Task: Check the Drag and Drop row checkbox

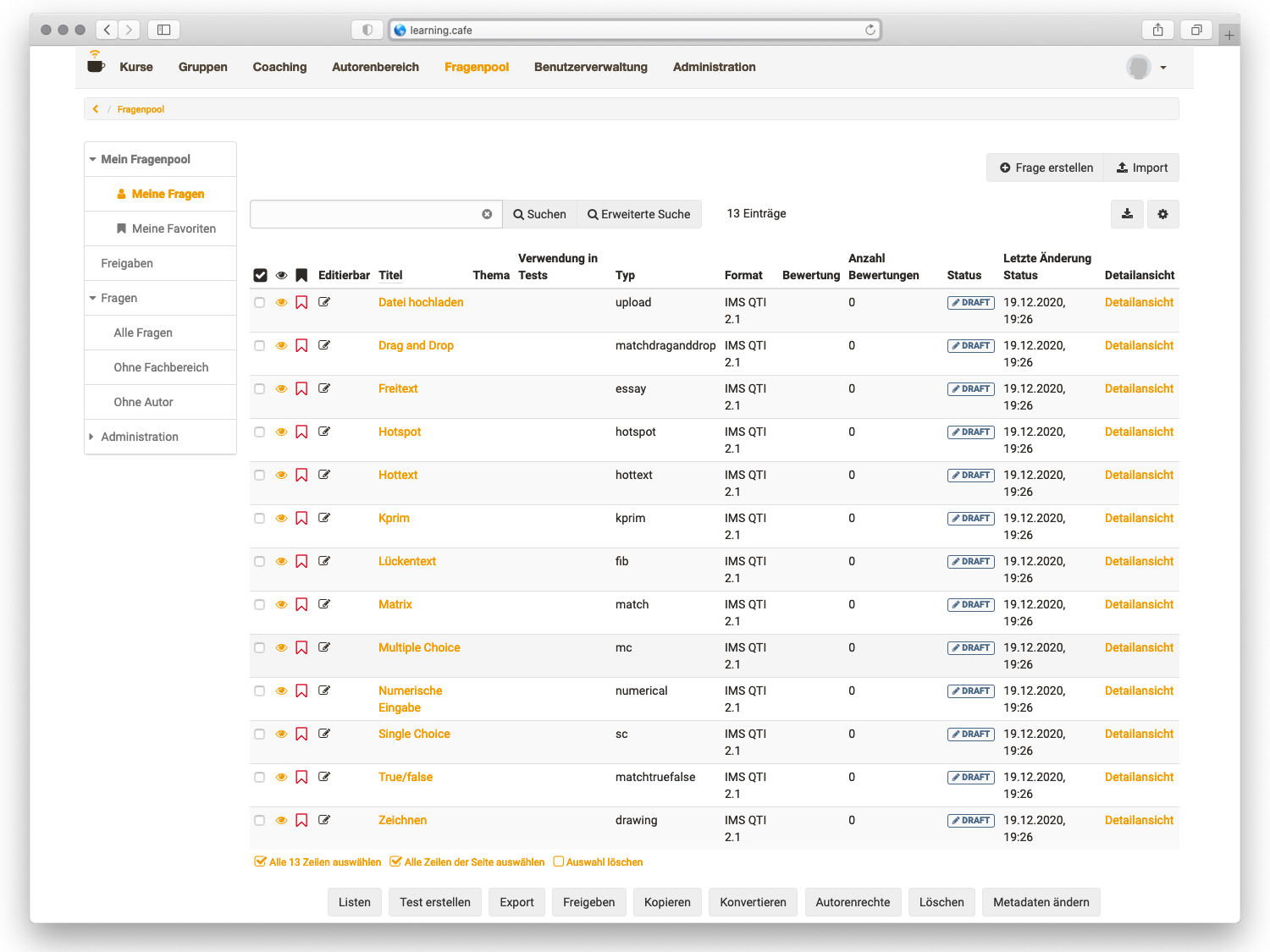Action: (x=259, y=345)
